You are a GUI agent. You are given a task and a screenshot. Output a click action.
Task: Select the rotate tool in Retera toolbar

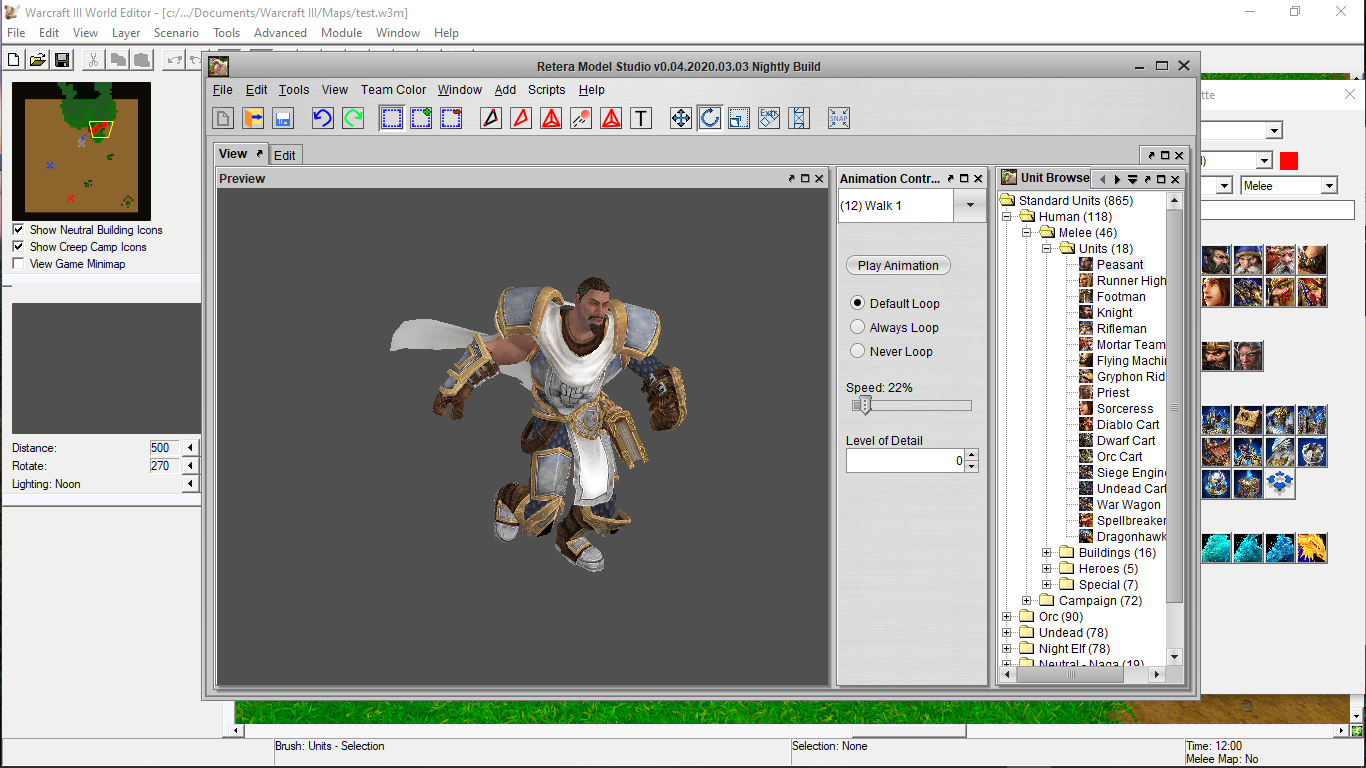(x=710, y=118)
